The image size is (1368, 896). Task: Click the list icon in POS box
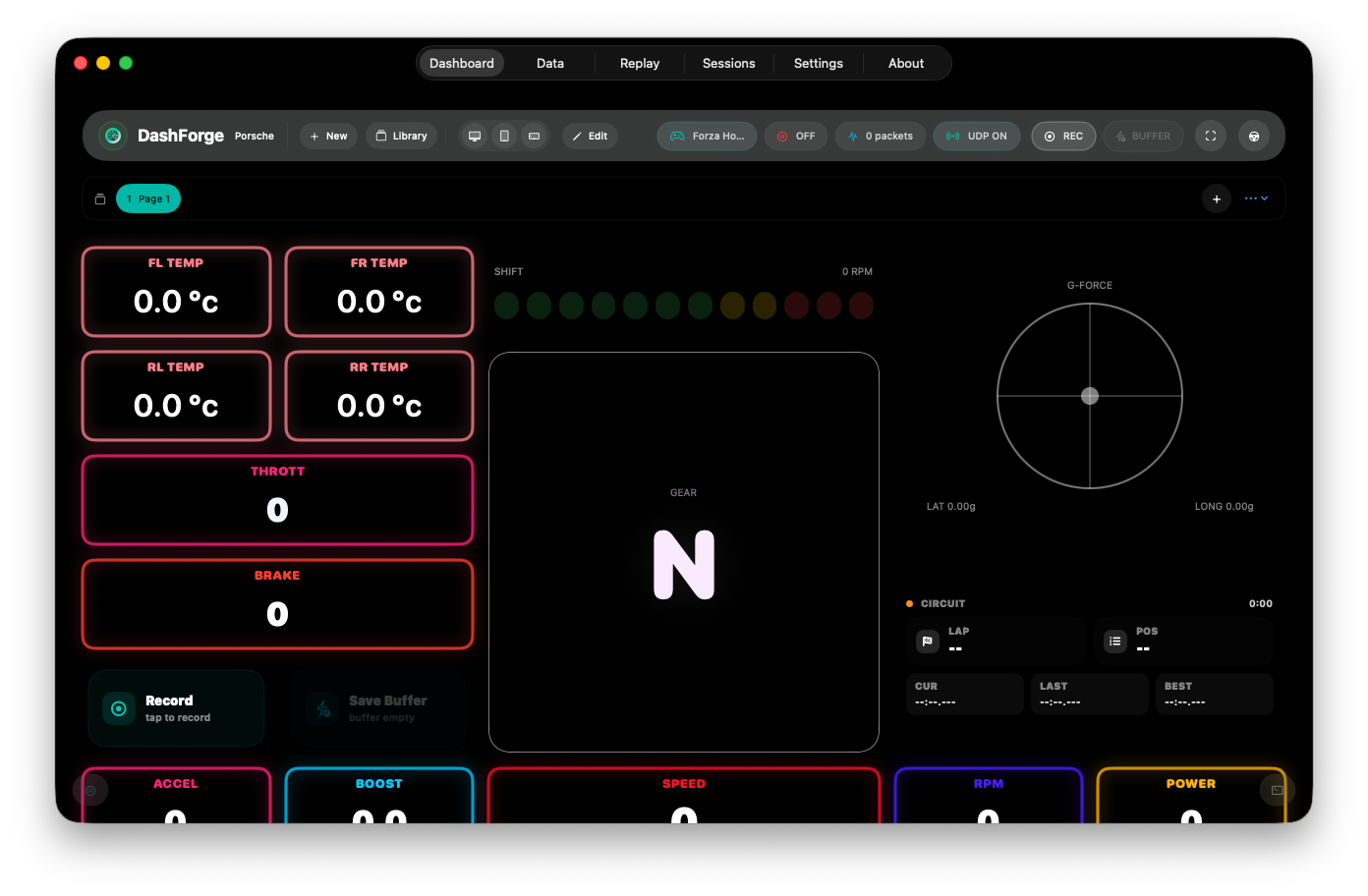pyautogui.click(x=1115, y=641)
